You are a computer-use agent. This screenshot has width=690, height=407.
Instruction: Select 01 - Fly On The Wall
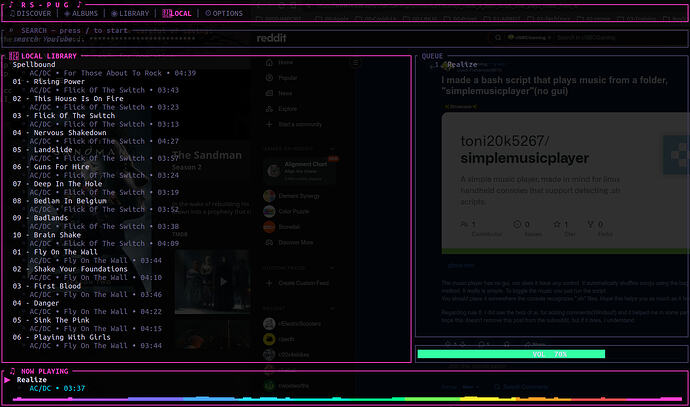click(x=55, y=252)
